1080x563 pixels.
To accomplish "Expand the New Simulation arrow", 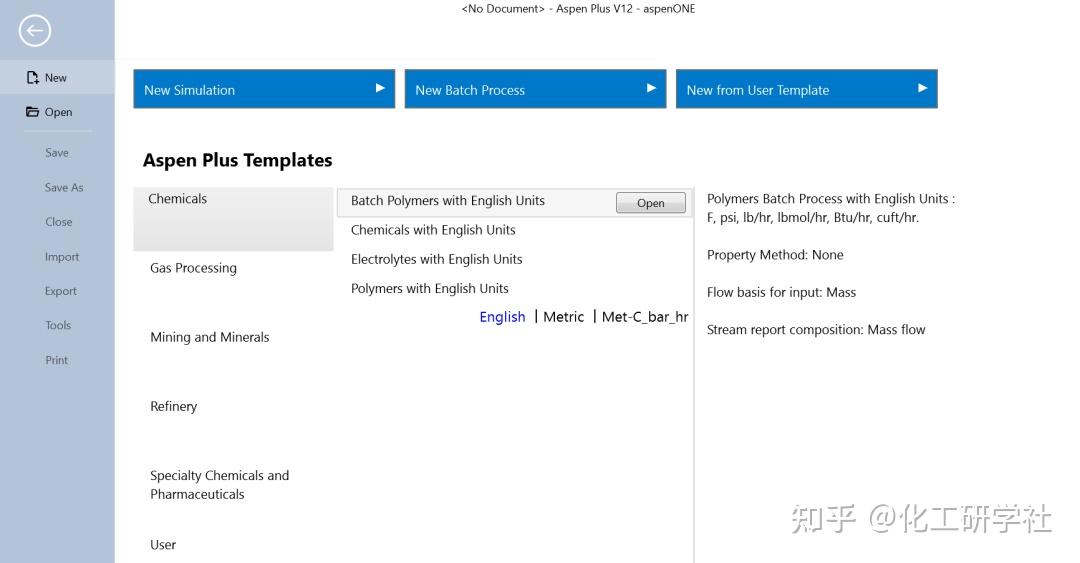I will pyautogui.click(x=380, y=88).
